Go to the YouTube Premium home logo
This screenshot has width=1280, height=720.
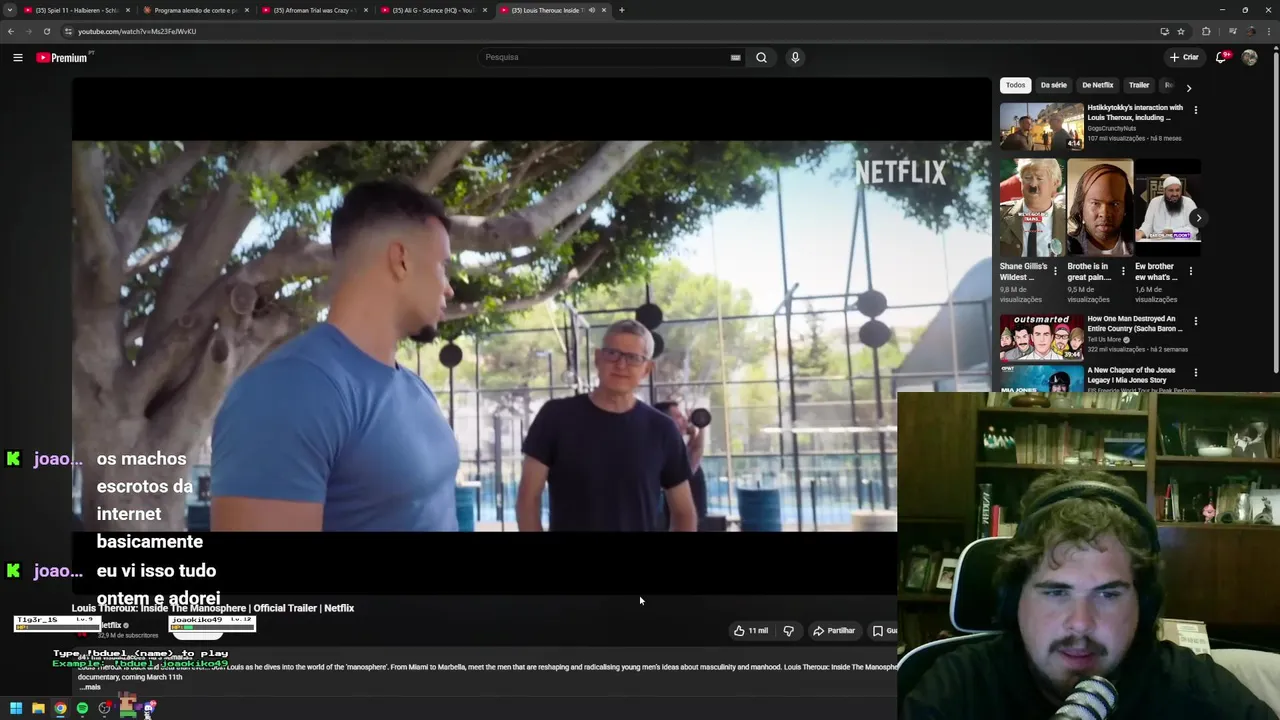click(x=64, y=57)
